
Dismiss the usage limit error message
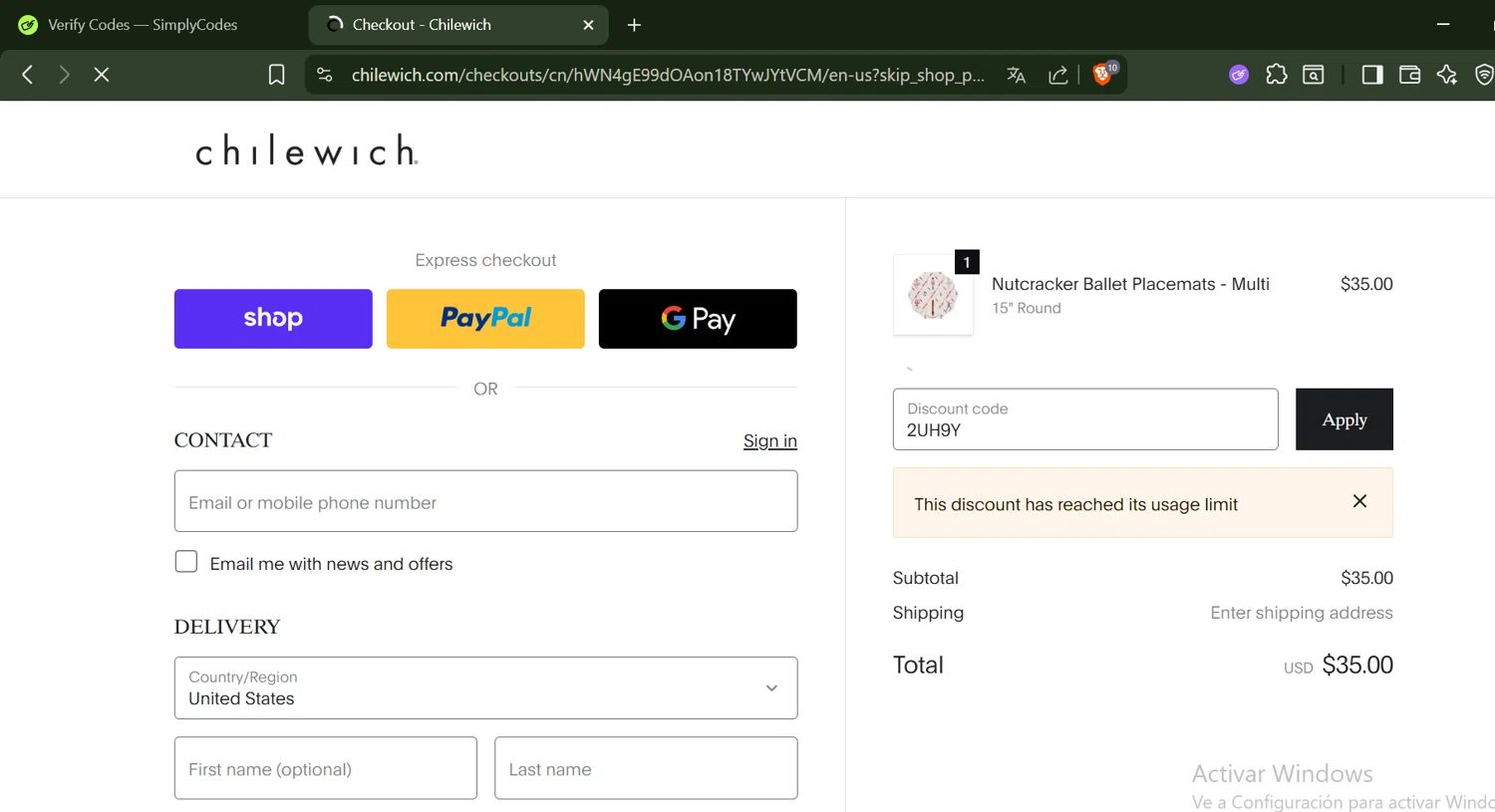pyautogui.click(x=1359, y=501)
